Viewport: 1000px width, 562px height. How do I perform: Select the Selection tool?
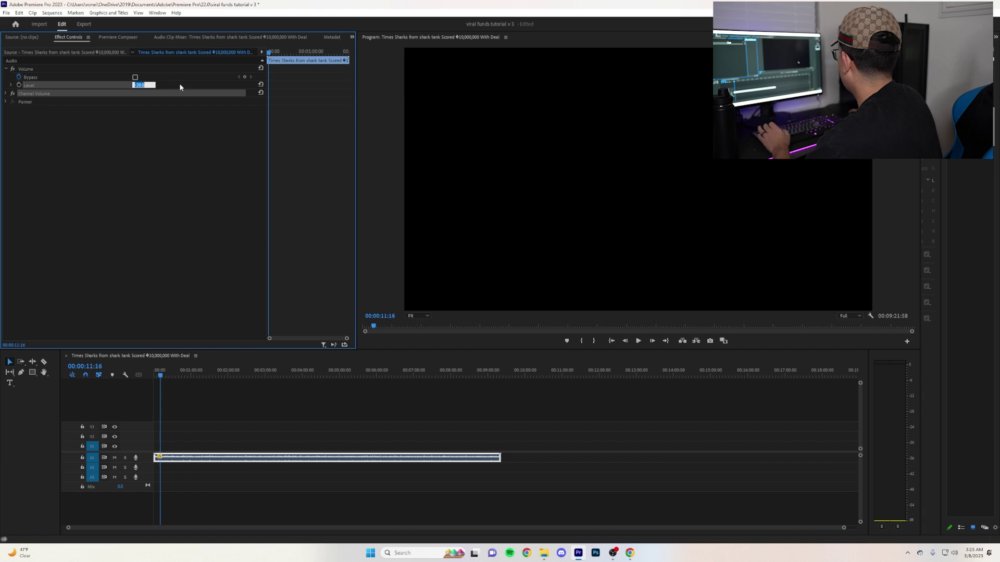point(10,362)
